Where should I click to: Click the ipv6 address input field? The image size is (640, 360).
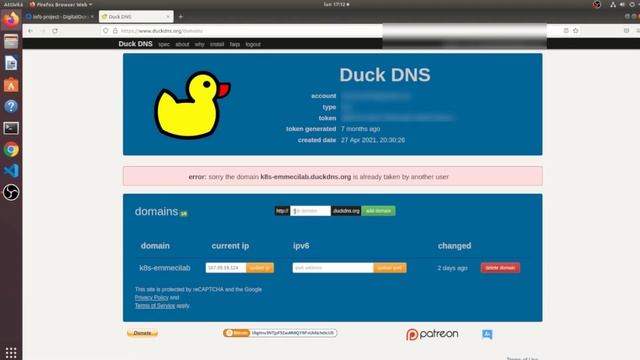(333, 268)
